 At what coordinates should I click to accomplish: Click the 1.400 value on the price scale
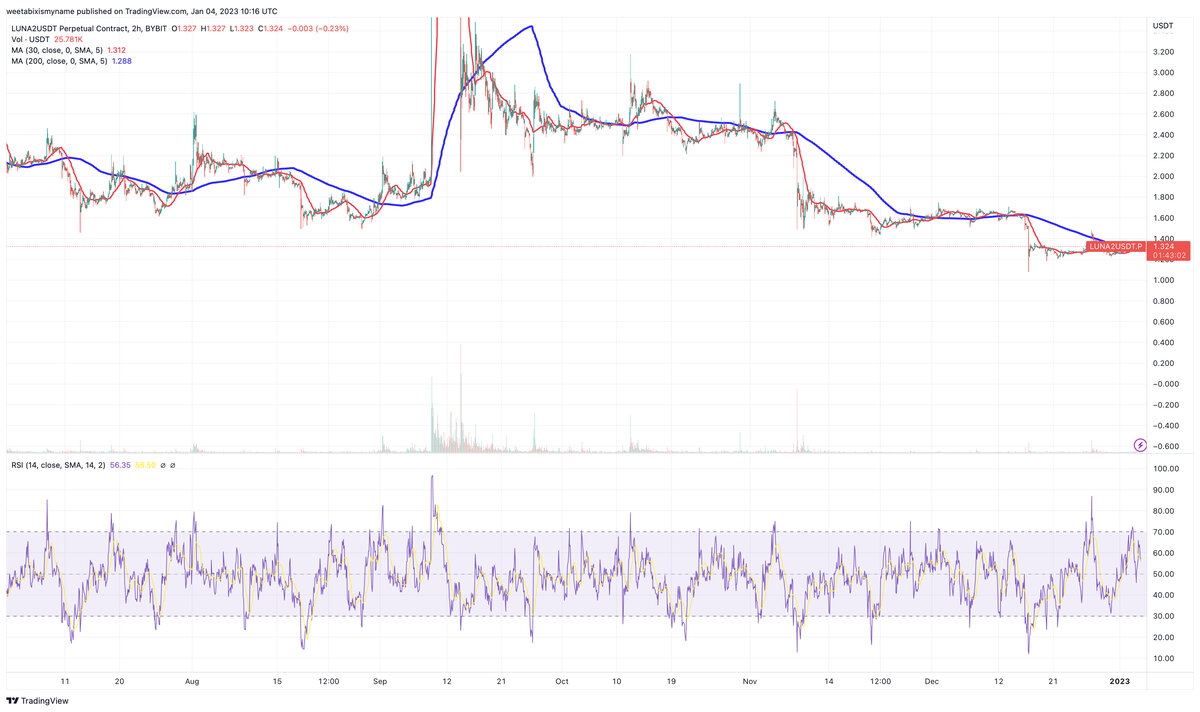tap(1164, 238)
